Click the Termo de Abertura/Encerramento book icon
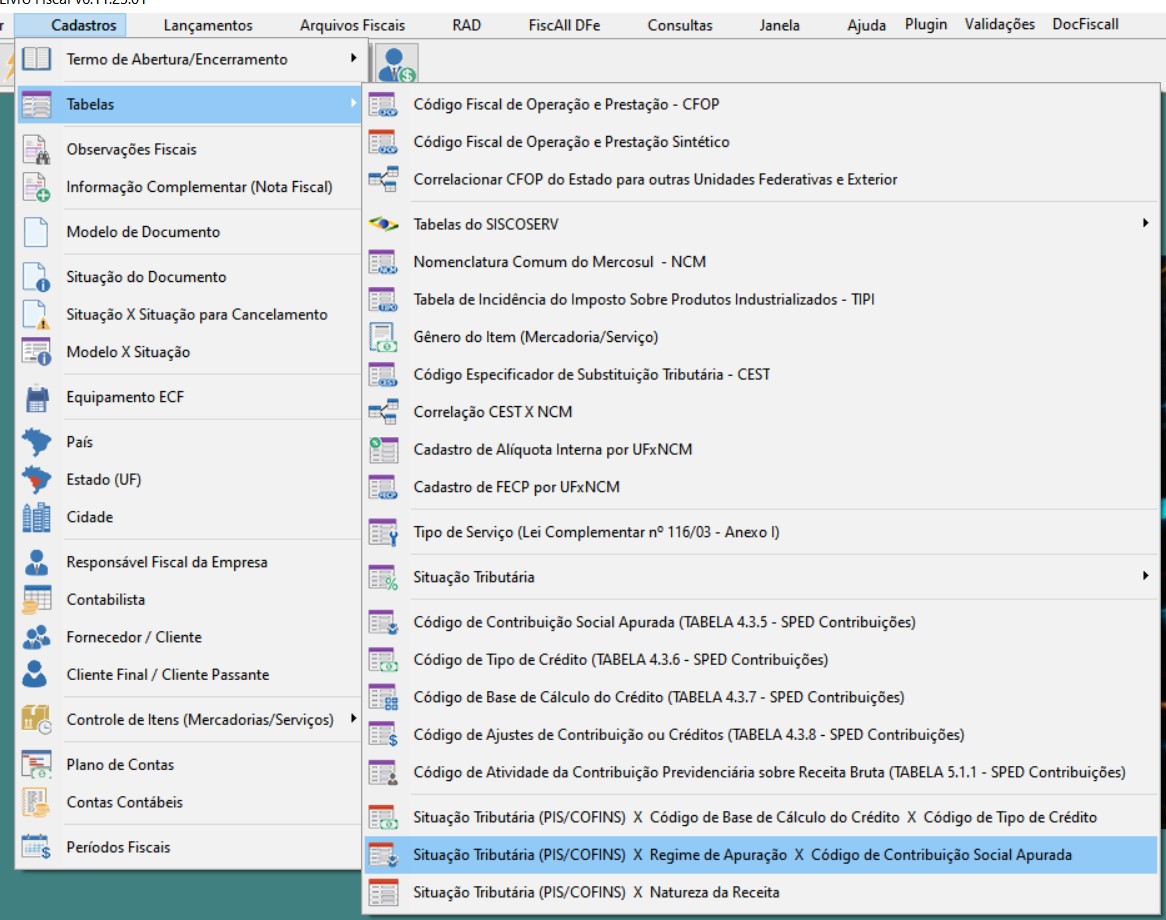The image size is (1166, 920). point(36,59)
